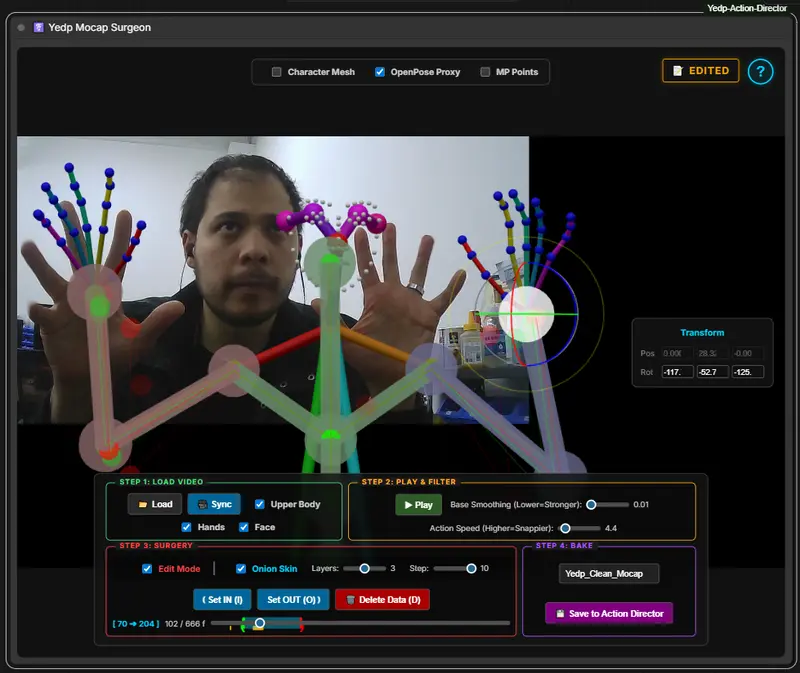Click the Action Speed slider handle
This screenshot has height=673, width=800.
pyautogui.click(x=565, y=528)
